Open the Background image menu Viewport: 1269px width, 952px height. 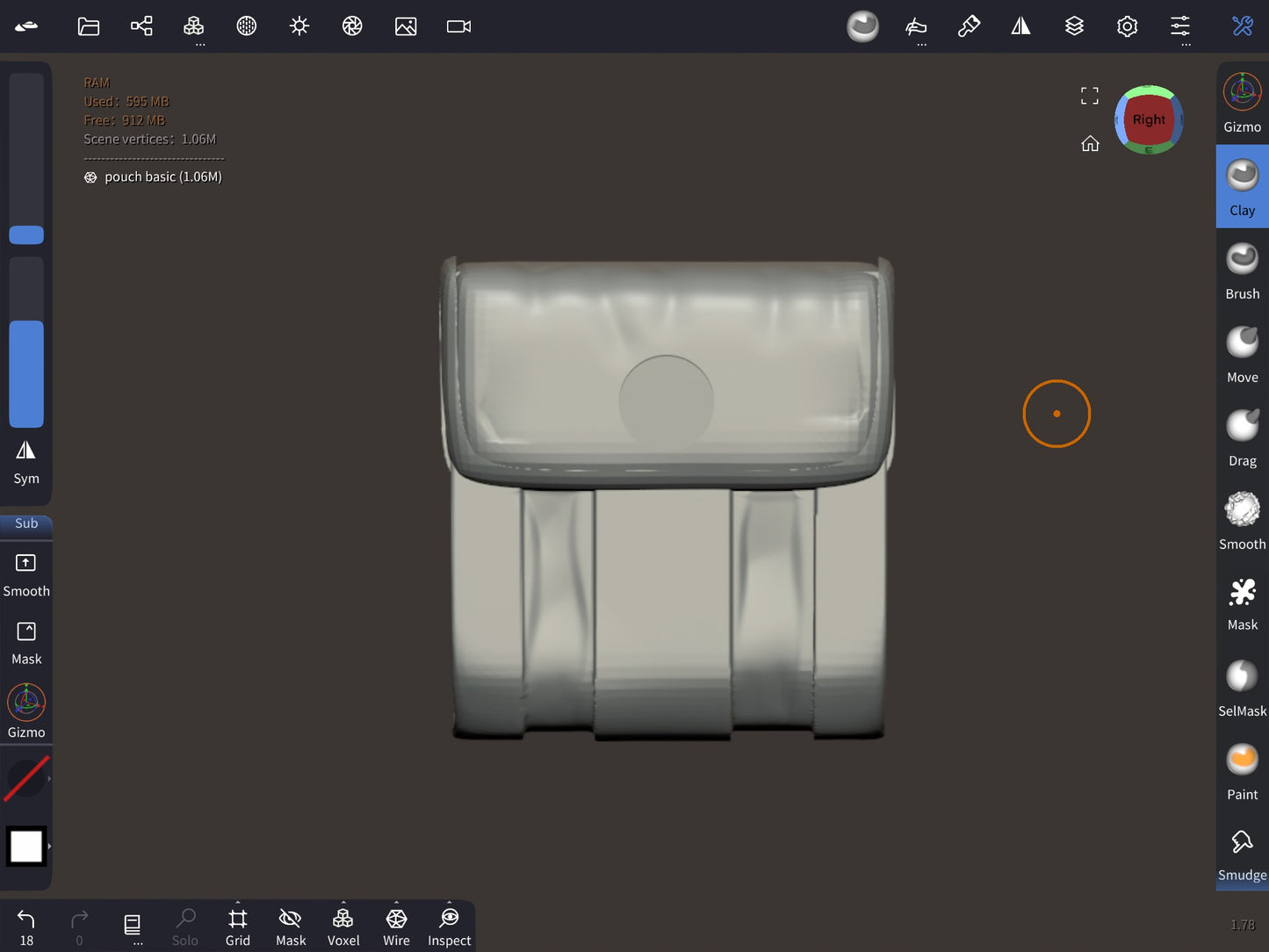[x=406, y=26]
